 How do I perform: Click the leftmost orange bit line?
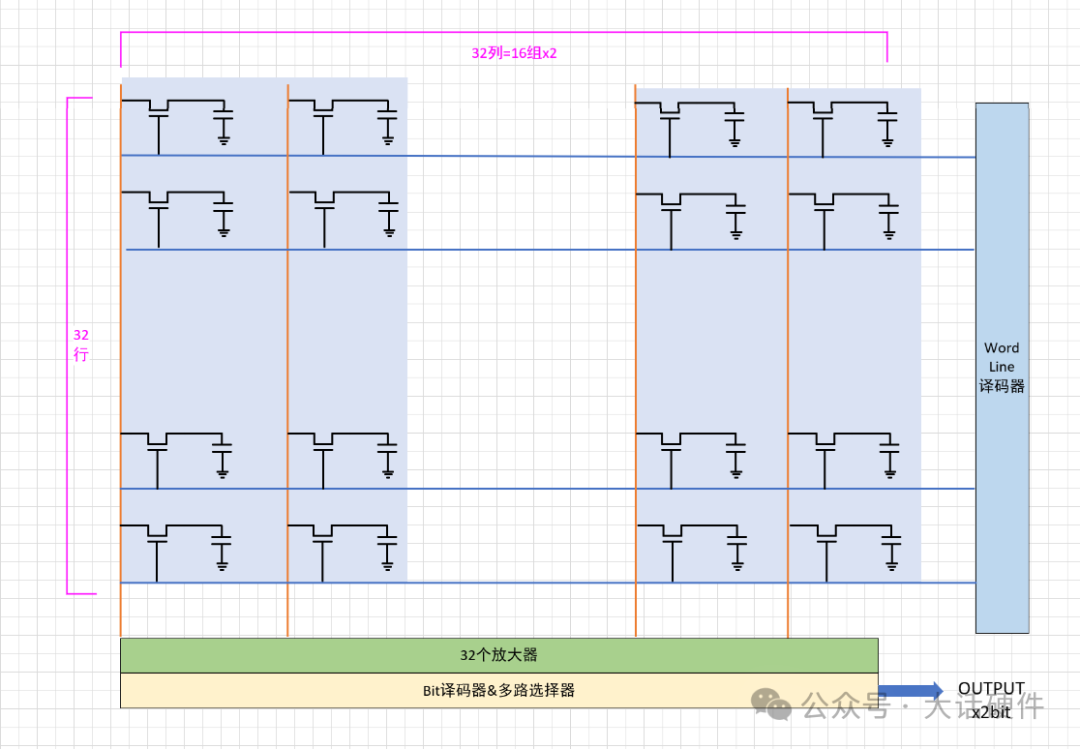click(x=121, y=360)
